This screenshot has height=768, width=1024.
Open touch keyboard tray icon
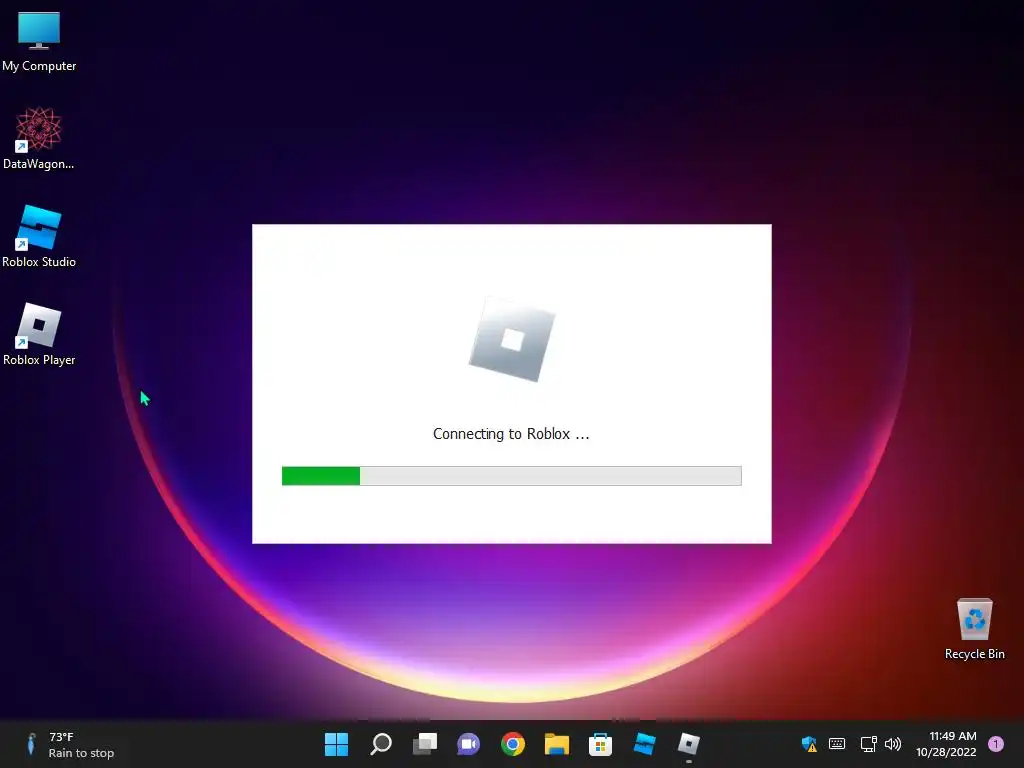point(837,744)
